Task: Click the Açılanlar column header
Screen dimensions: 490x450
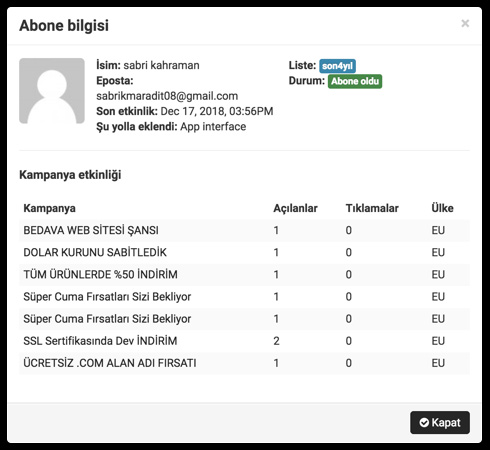Action: tap(295, 208)
